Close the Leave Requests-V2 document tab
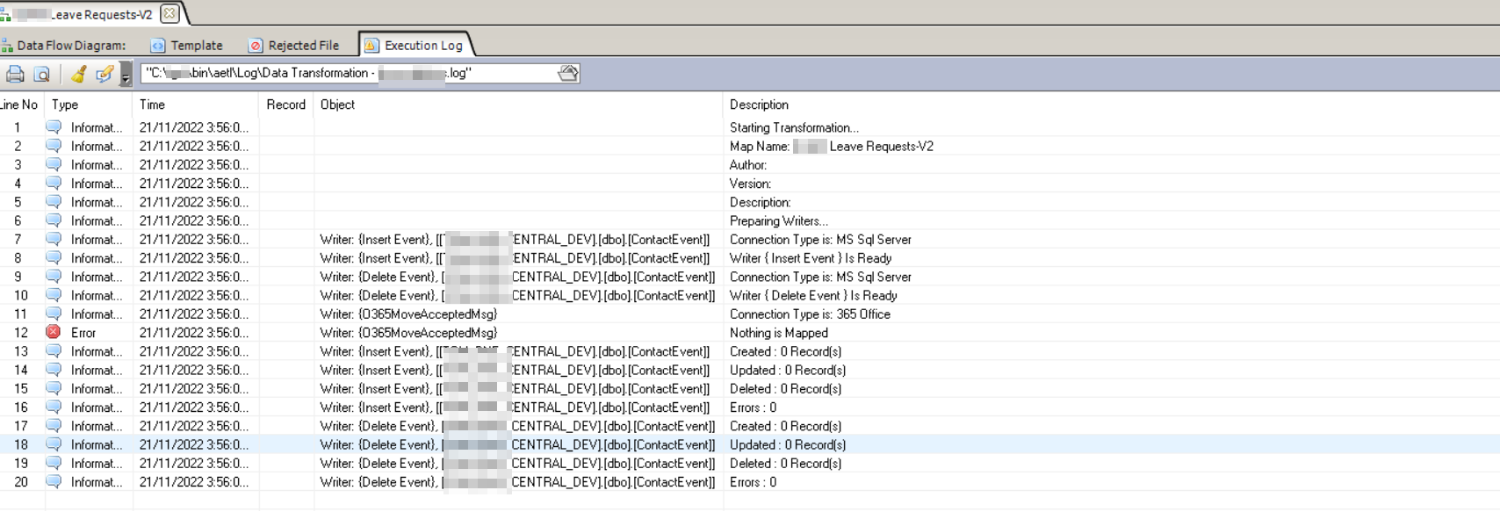Image resolution: width=1500 pixels, height=511 pixels. [x=169, y=13]
